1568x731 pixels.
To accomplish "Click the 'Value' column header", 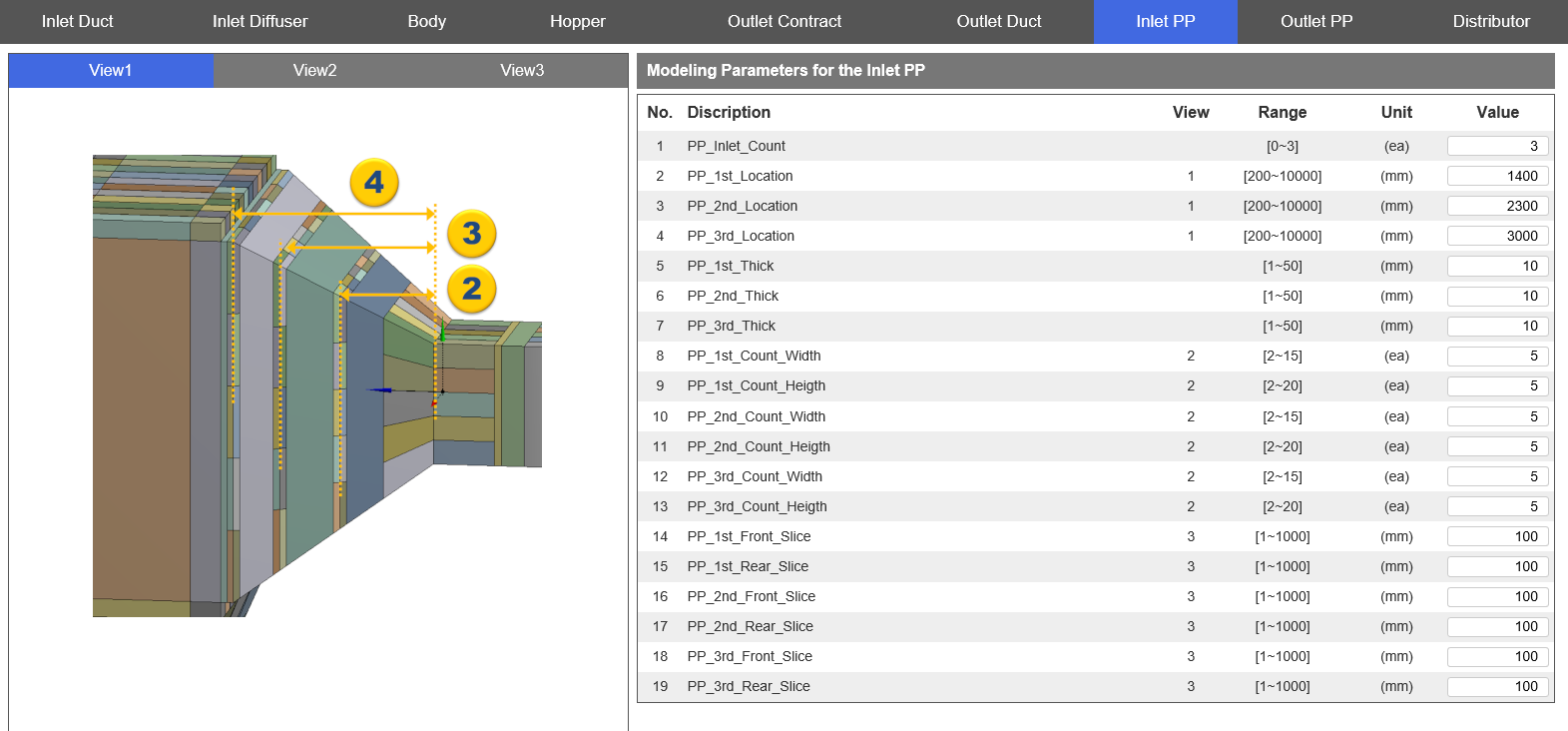I will [1497, 113].
